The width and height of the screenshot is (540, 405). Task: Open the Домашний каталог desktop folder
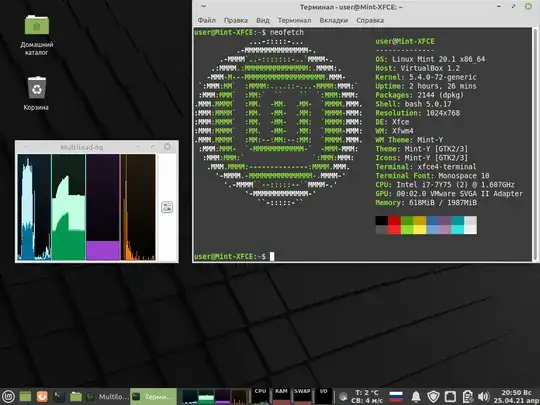tap(37, 35)
